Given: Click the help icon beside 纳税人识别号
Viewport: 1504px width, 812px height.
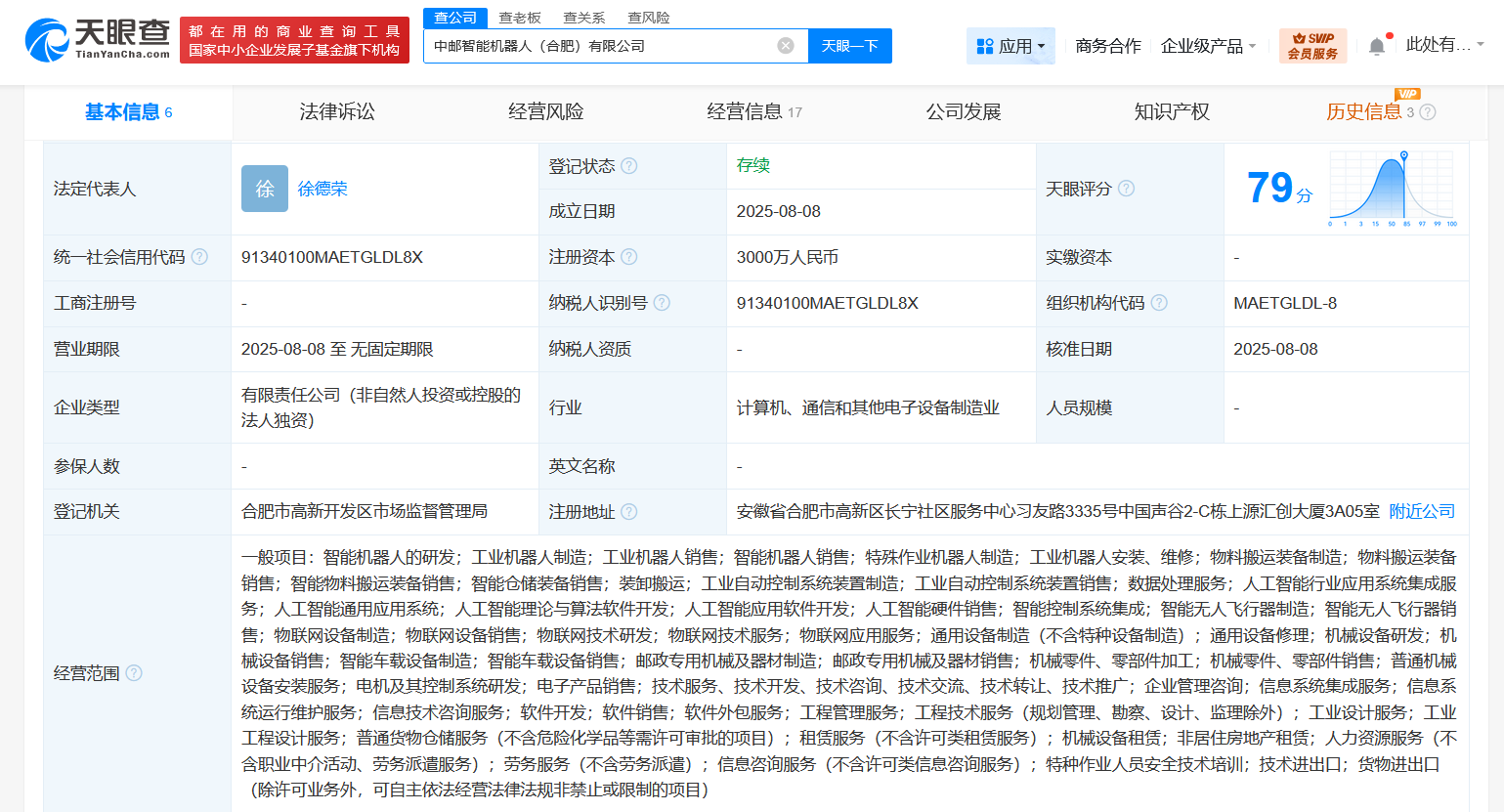Looking at the screenshot, I should 663,303.
